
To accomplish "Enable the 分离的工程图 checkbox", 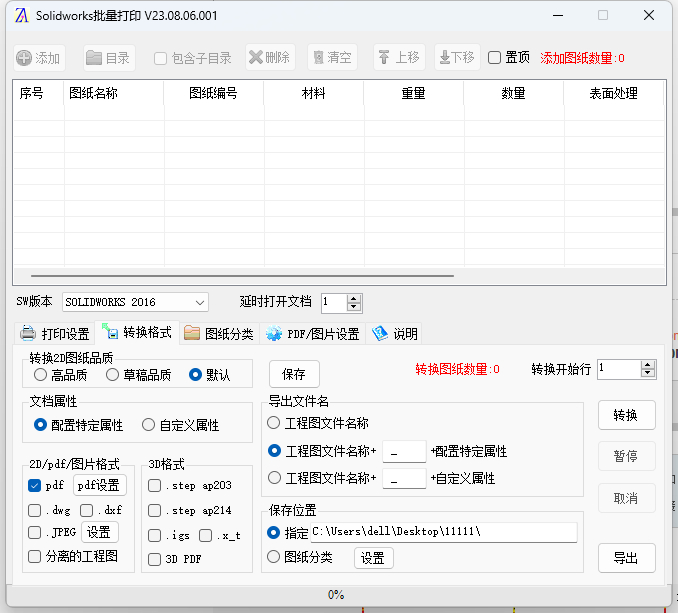I will click(34, 556).
